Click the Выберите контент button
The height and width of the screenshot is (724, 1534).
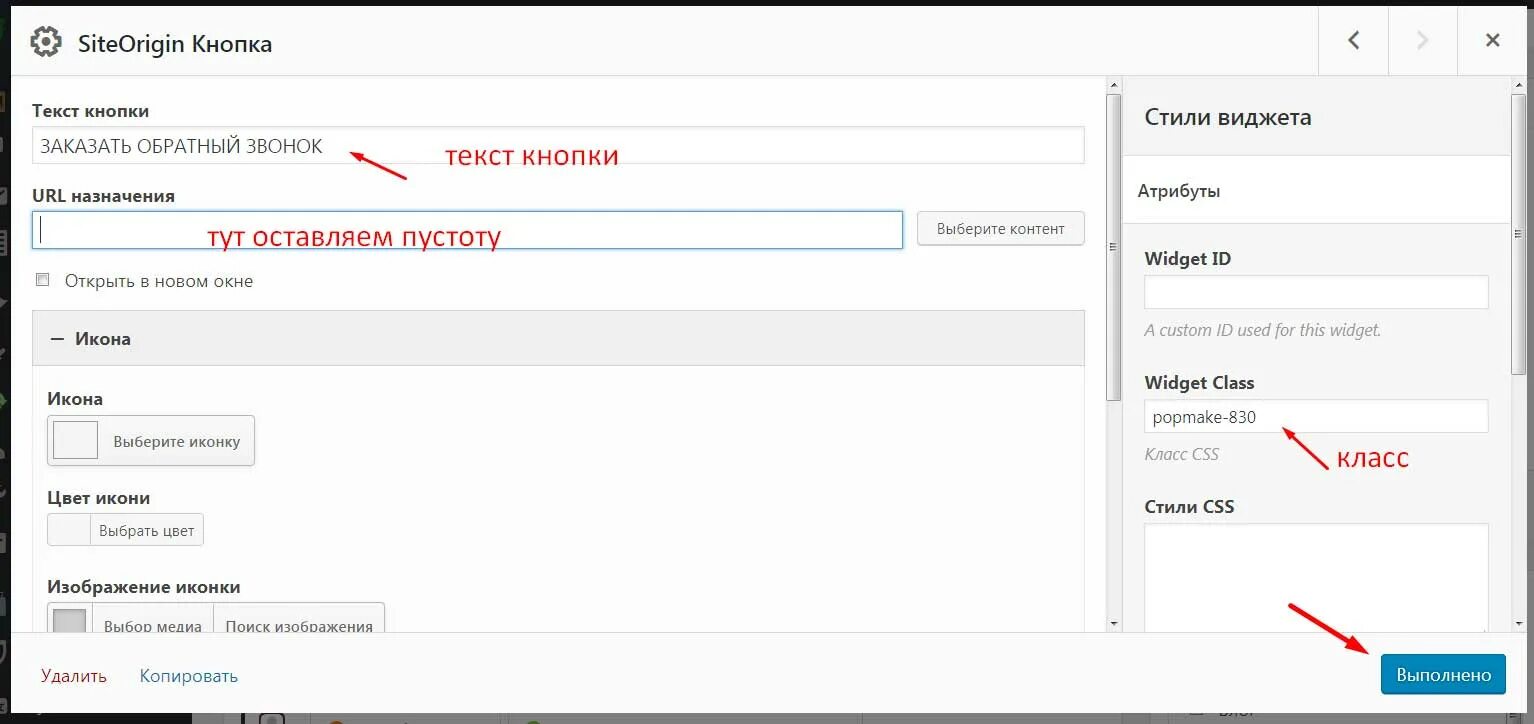click(x=1001, y=229)
